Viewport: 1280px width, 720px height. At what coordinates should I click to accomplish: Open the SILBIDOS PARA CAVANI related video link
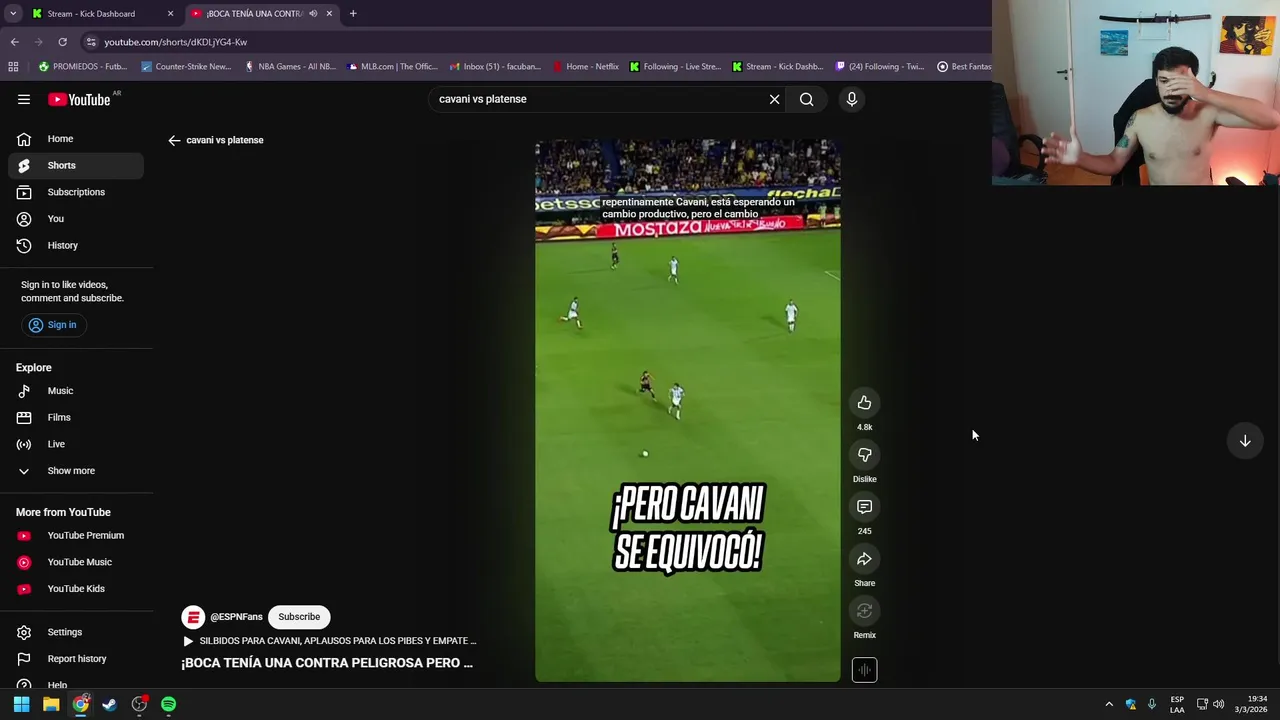tap(329, 641)
